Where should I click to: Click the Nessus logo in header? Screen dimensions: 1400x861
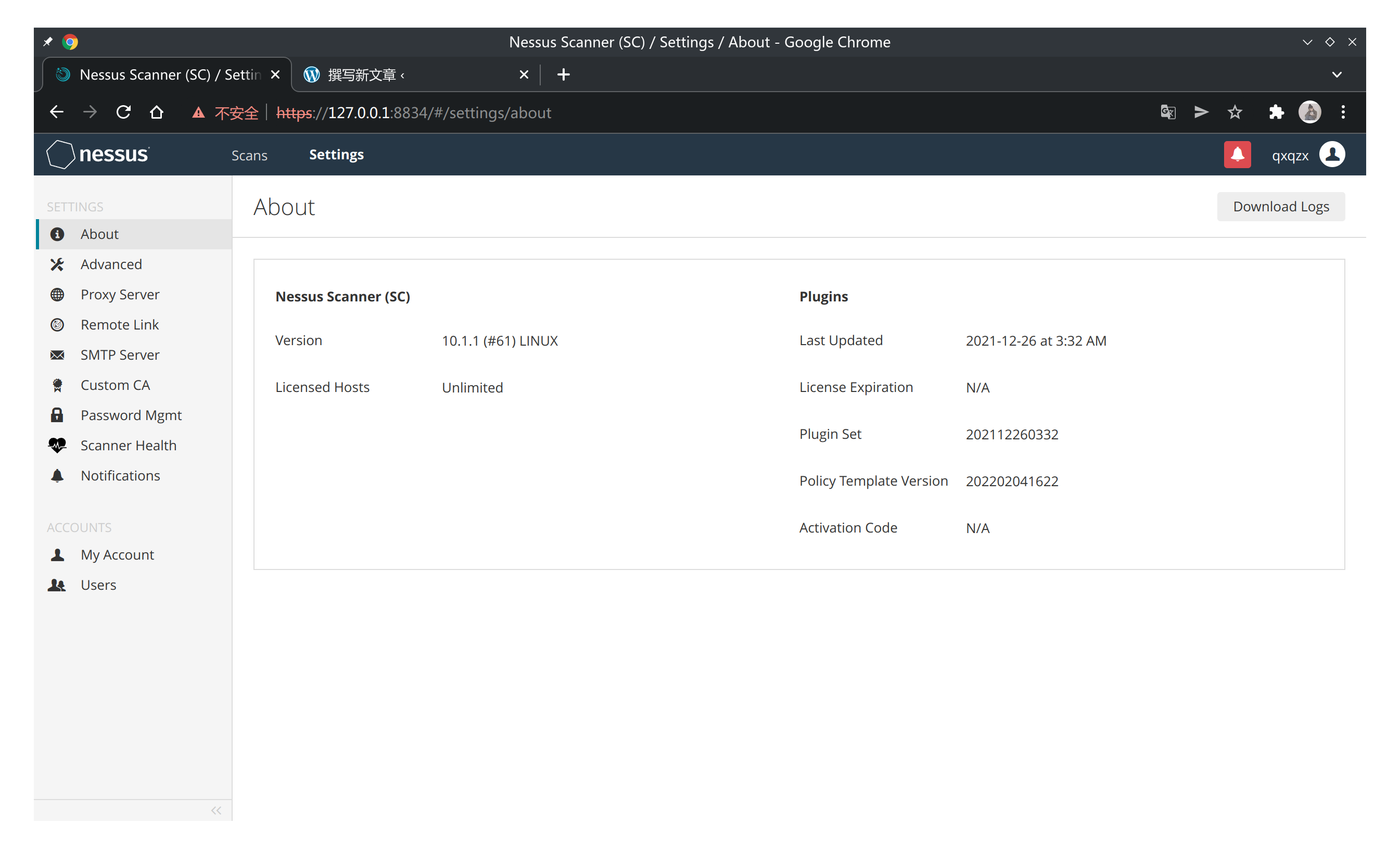pyautogui.click(x=98, y=154)
